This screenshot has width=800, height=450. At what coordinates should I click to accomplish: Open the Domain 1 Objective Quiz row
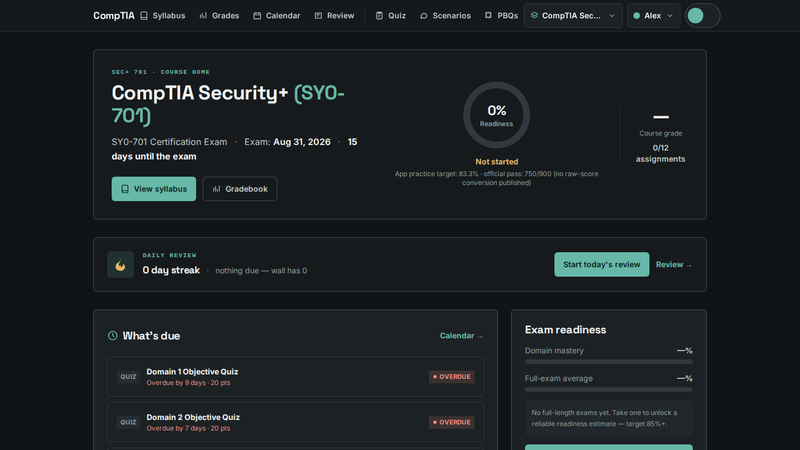295,377
